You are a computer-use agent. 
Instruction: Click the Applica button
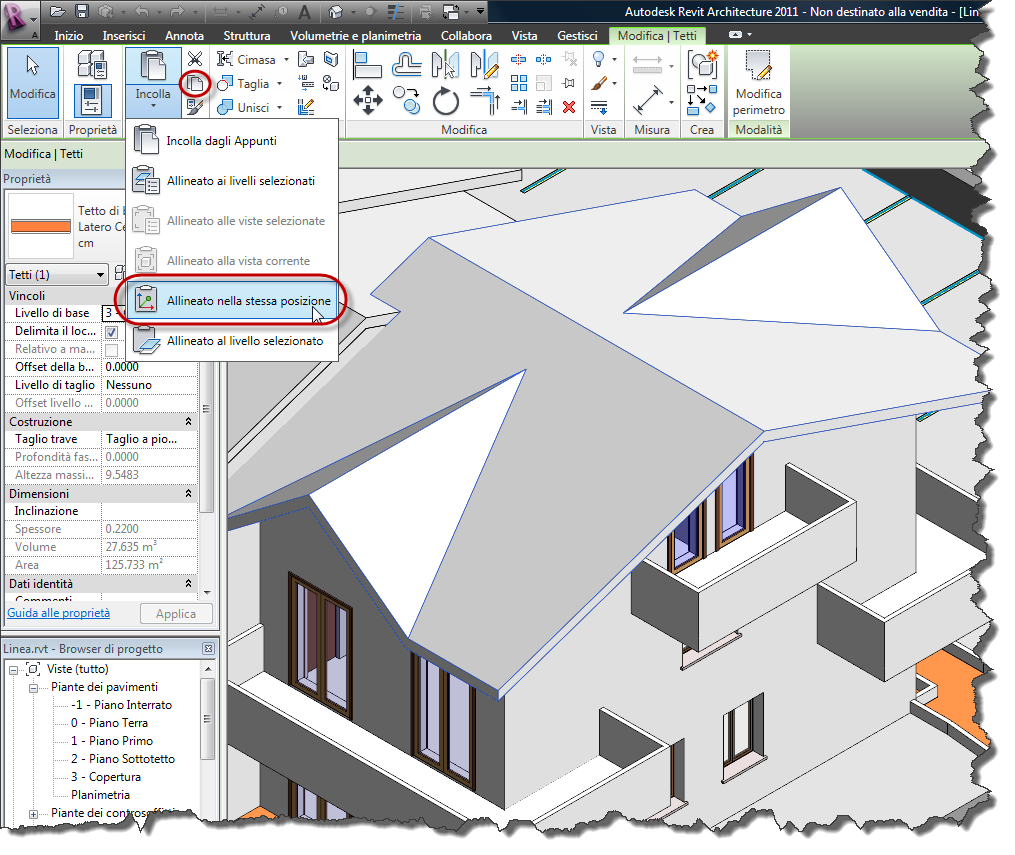pos(175,614)
